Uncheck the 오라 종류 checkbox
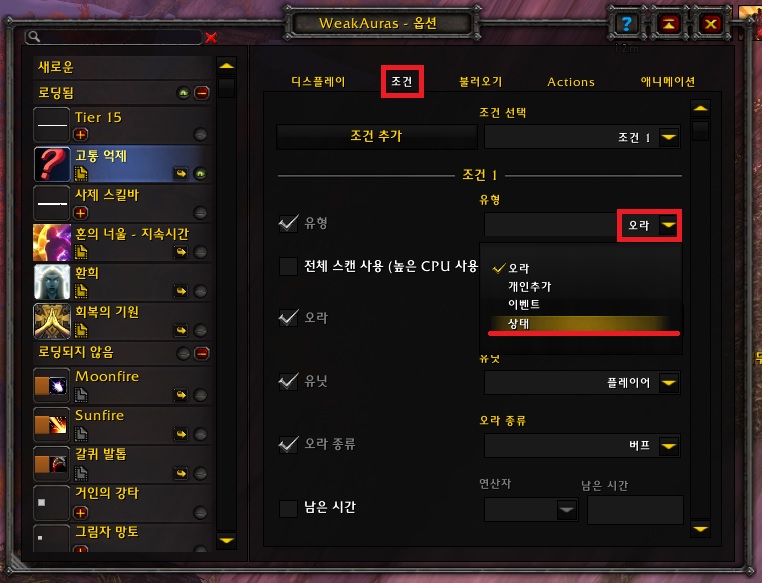Viewport: 762px width, 583px height. [288, 444]
